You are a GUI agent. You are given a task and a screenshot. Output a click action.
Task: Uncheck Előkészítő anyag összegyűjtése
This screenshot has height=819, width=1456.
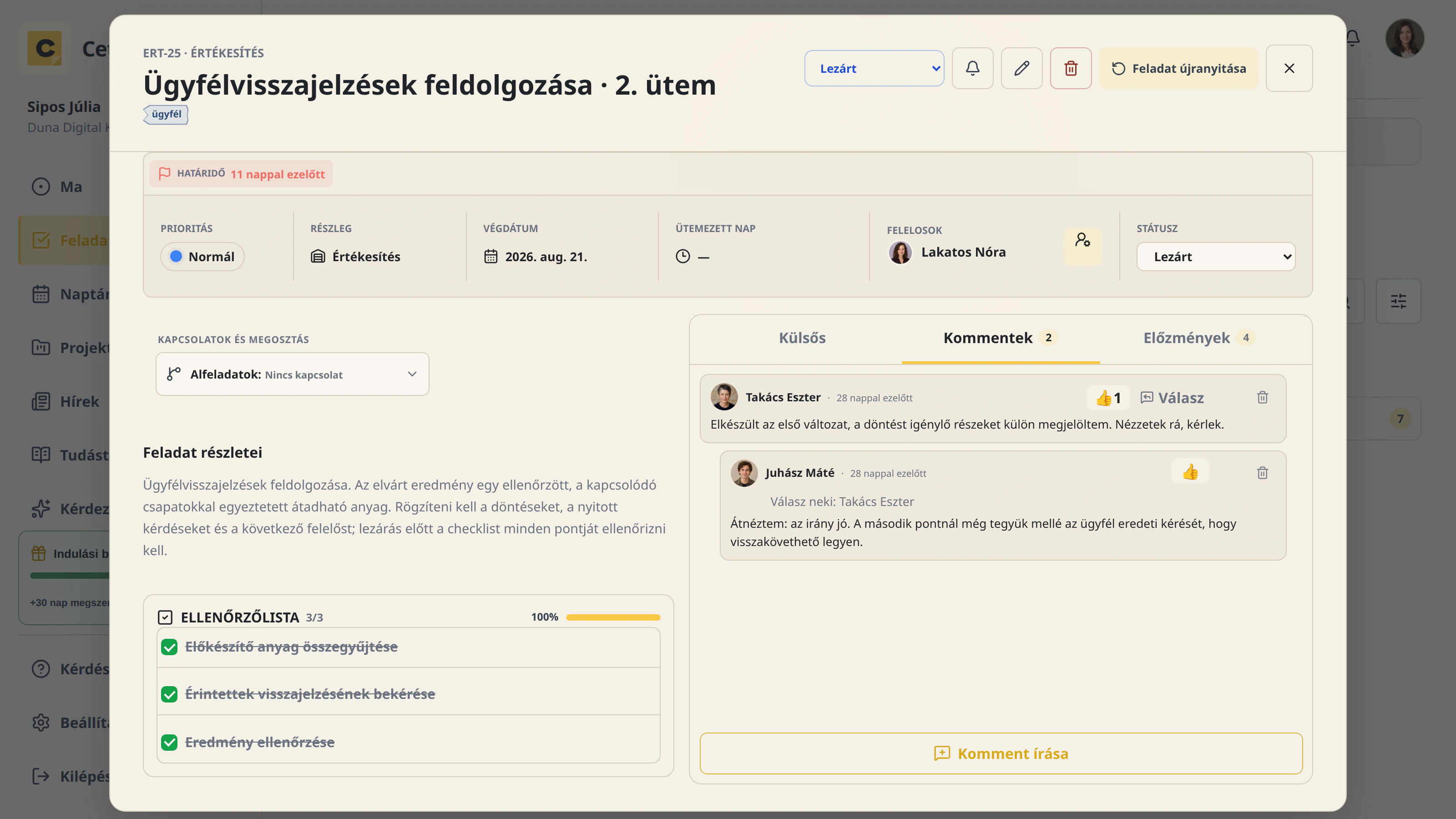169,647
